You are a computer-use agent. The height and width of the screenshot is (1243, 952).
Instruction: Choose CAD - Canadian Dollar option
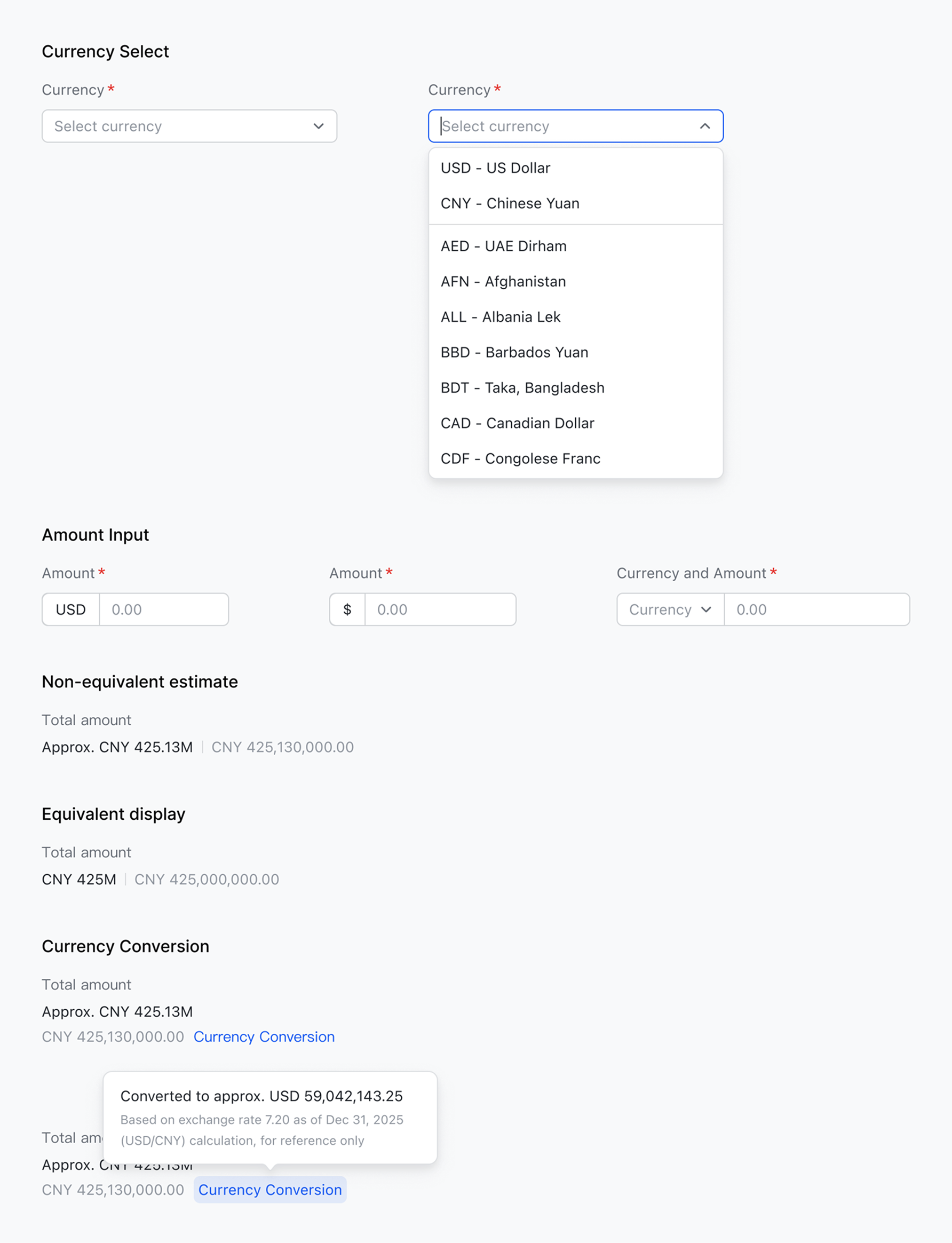[x=518, y=423]
